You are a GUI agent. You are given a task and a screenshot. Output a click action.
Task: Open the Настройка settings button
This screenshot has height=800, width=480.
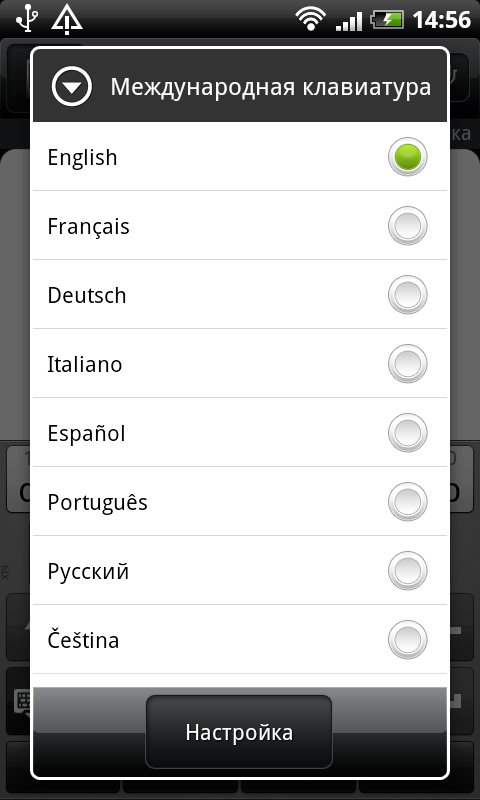point(239,732)
